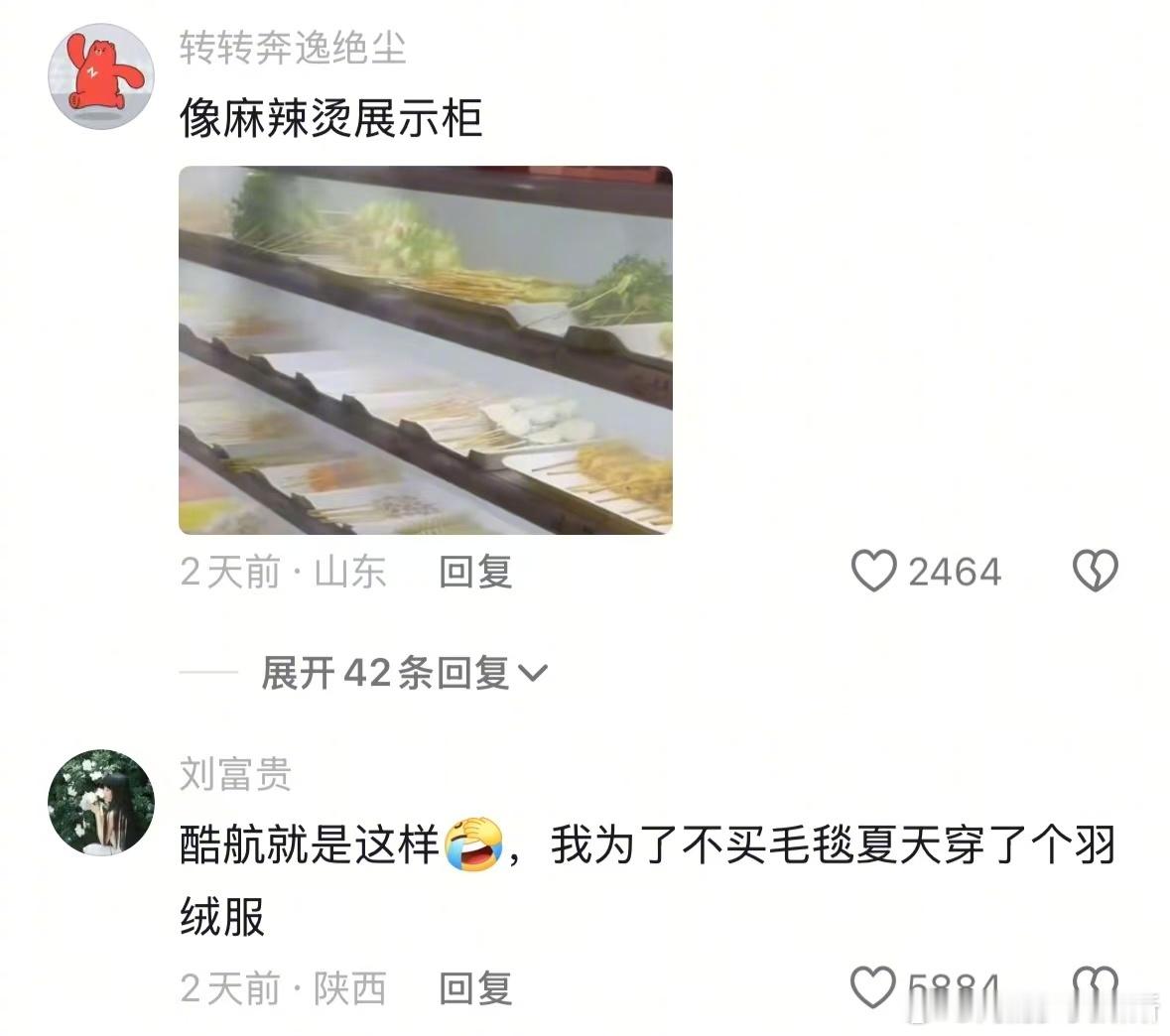
Task: Expand 展开42条回复 replies
Action: pos(404,673)
